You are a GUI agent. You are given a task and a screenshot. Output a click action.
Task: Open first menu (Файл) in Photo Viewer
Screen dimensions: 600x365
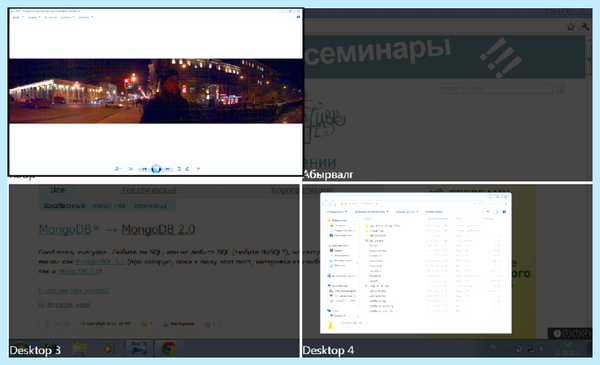click(x=18, y=17)
